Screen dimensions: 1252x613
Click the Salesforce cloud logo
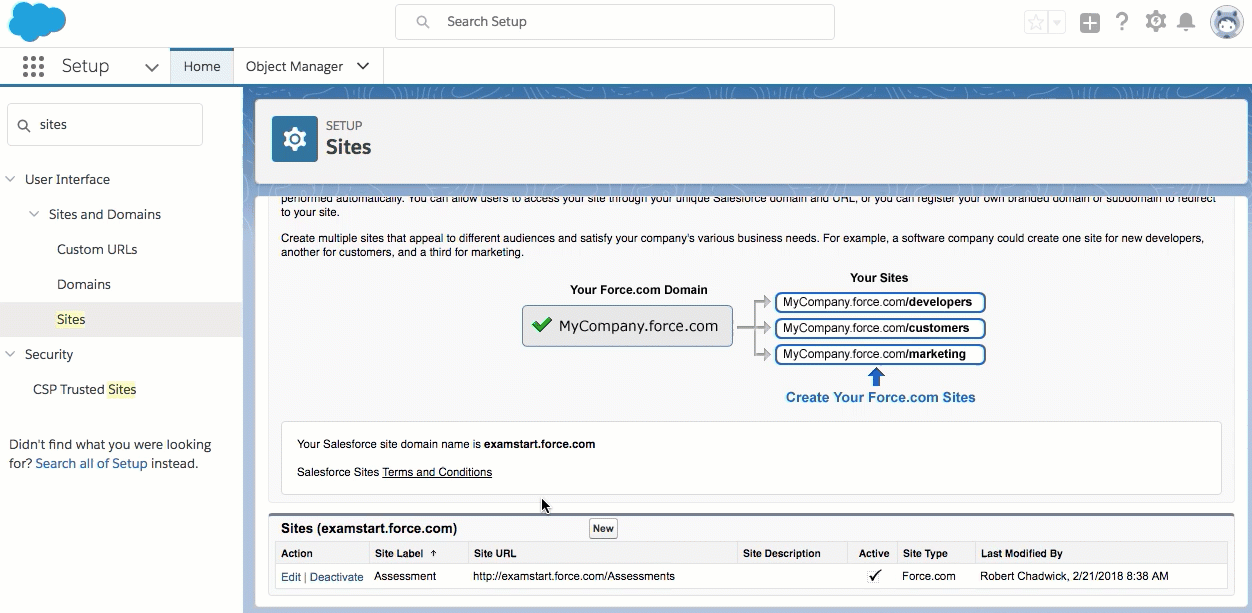(x=37, y=22)
